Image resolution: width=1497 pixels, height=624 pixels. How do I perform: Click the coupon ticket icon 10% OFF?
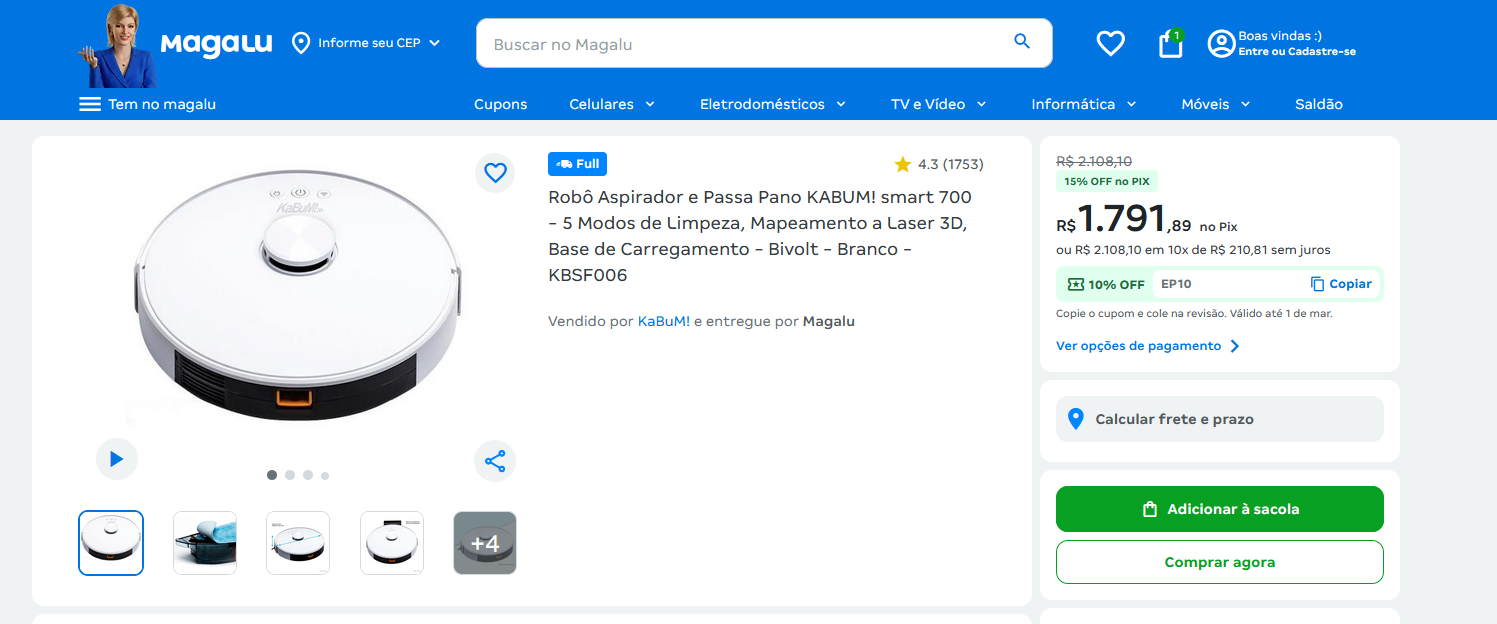click(1075, 284)
